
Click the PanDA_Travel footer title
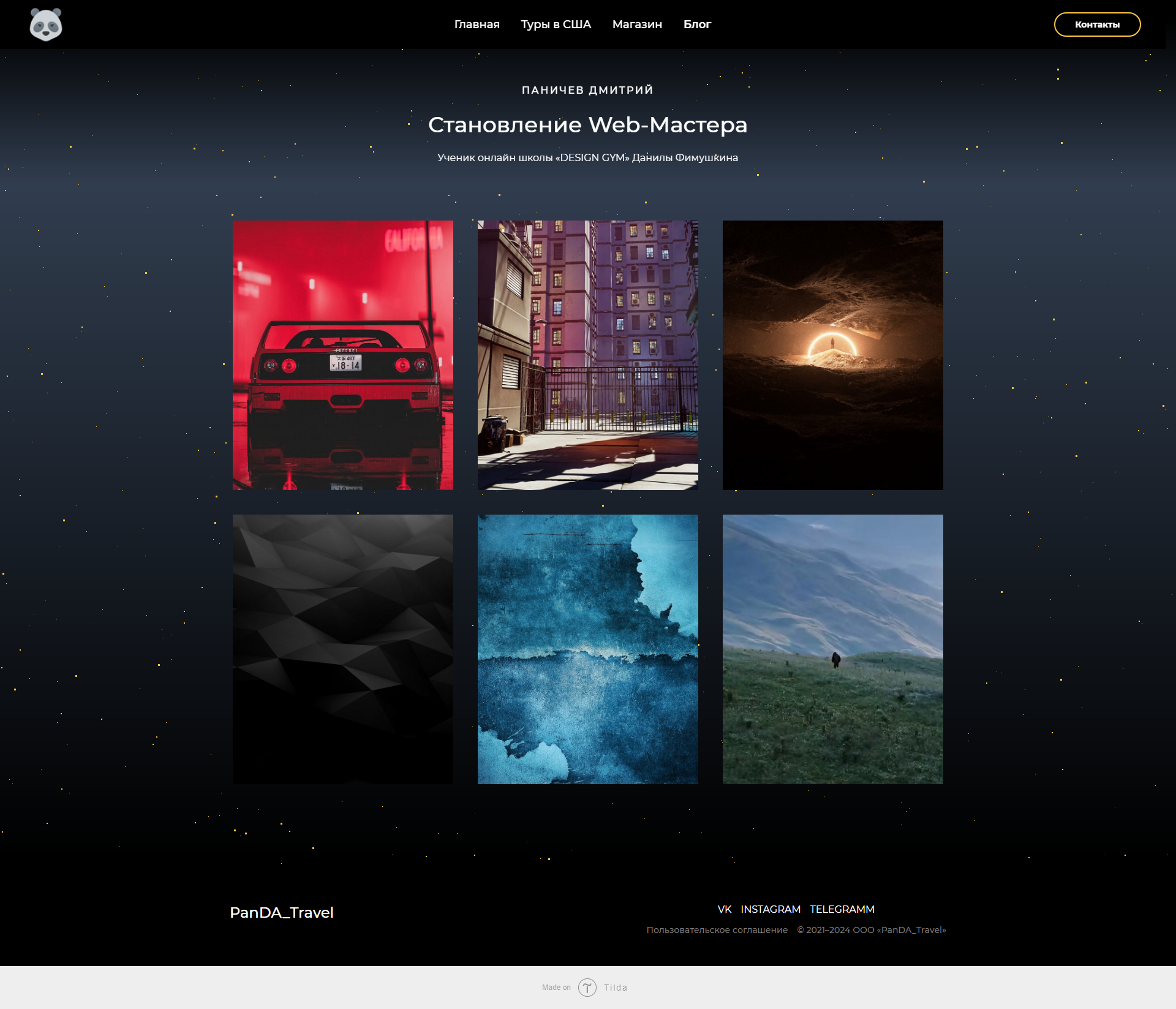point(282,913)
